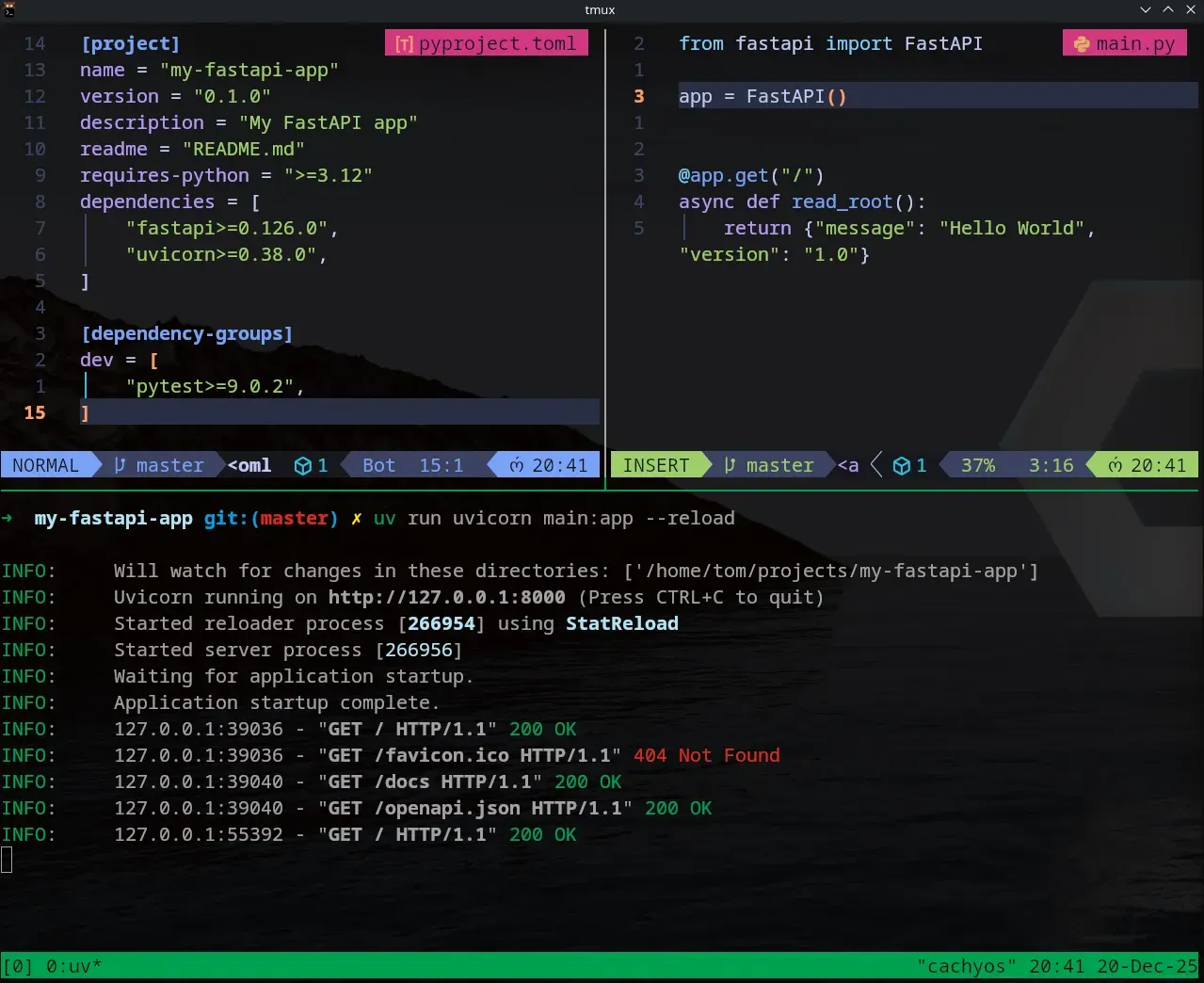
Task: Click the cube icon in right statusline
Action: tap(901, 466)
